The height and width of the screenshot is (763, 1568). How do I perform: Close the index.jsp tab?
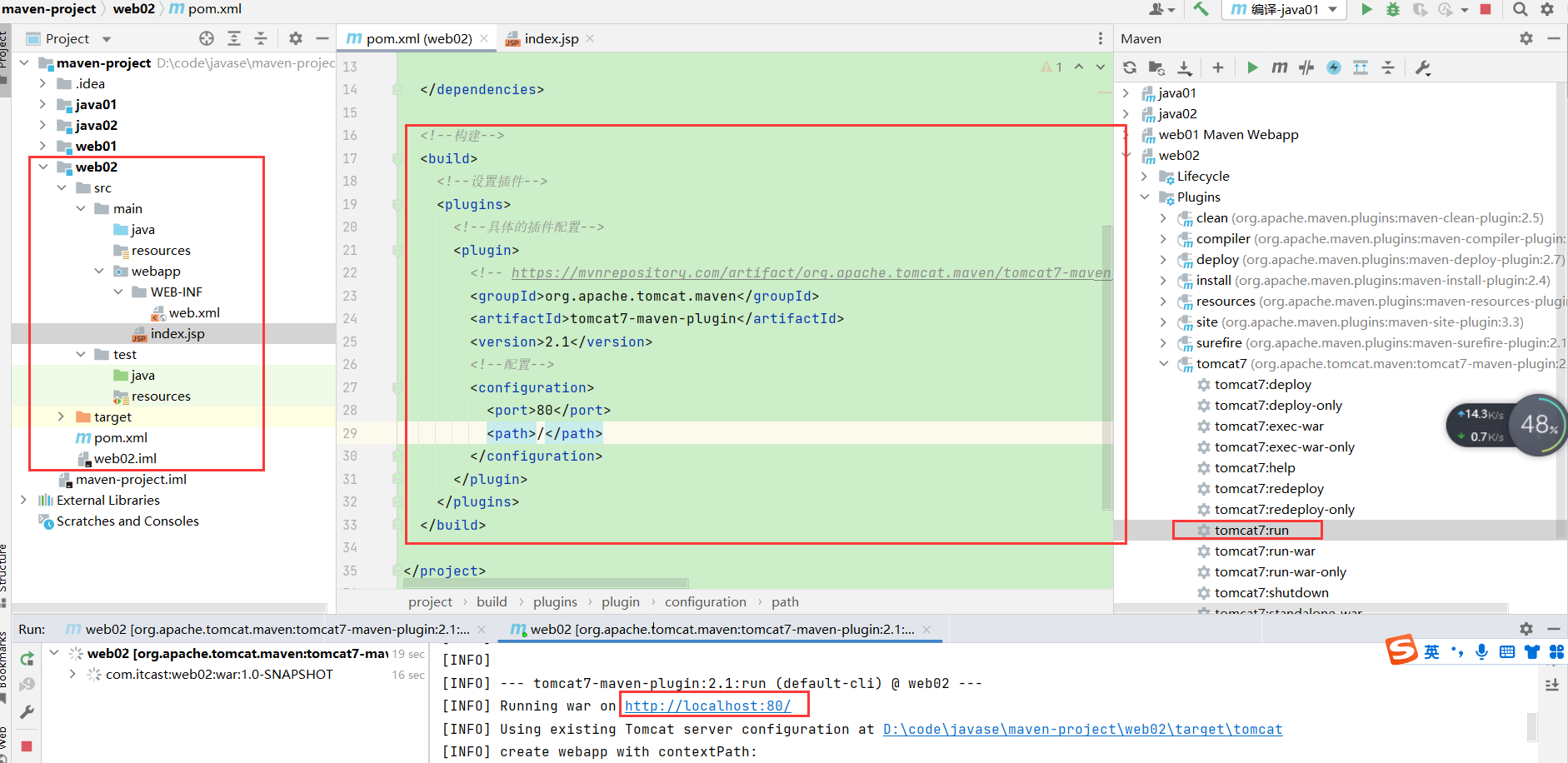coord(590,38)
